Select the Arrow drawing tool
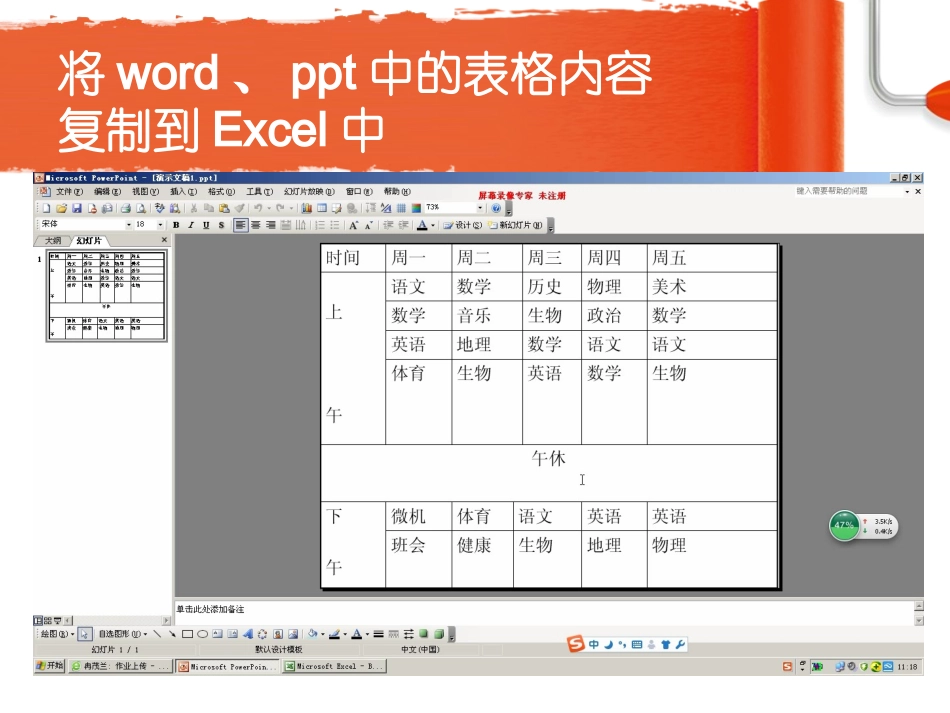950x713 pixels. [x=172, y=634]
